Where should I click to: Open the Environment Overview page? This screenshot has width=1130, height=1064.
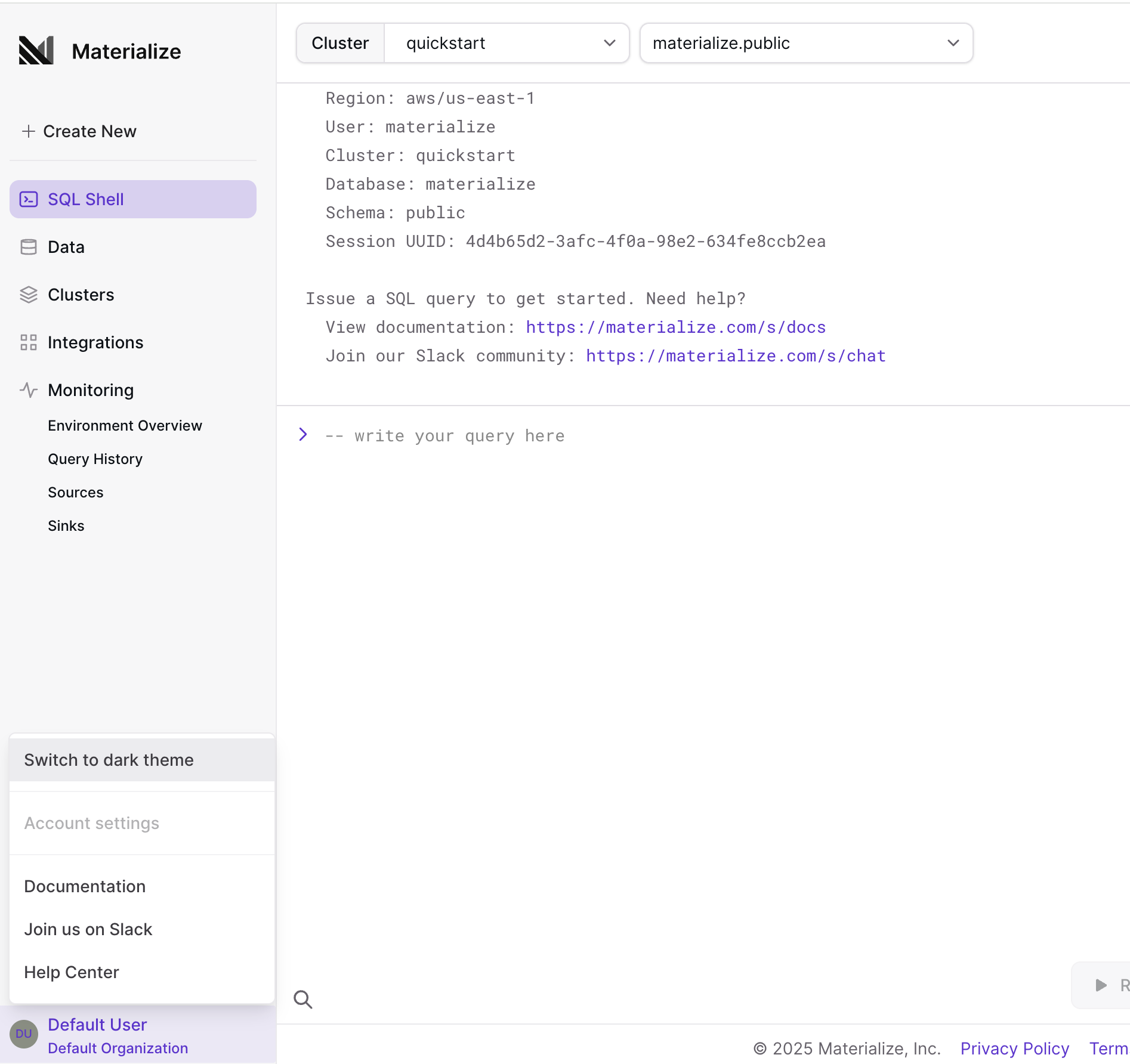(x=124, y=425)
